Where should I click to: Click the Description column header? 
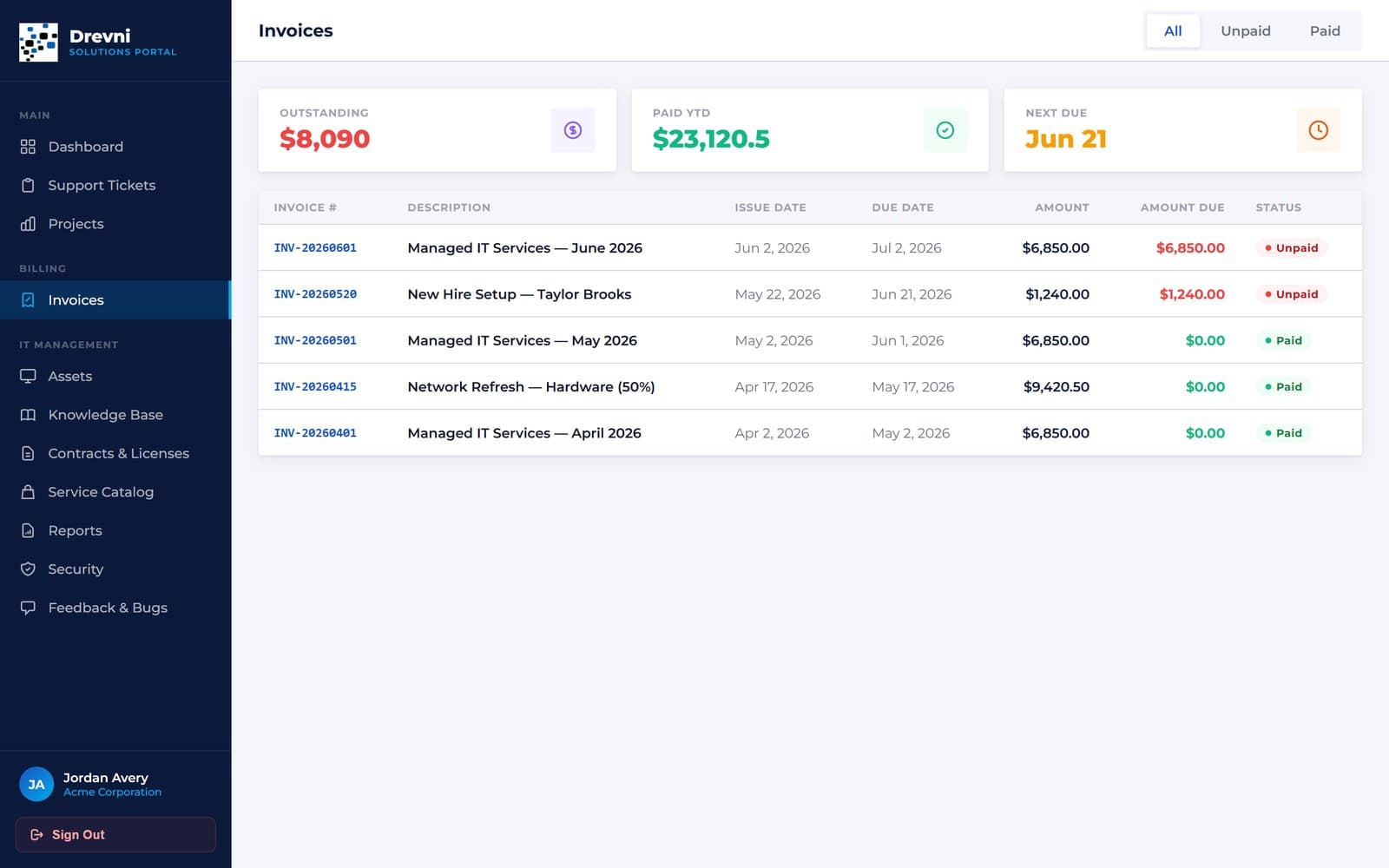click(449, 207)
